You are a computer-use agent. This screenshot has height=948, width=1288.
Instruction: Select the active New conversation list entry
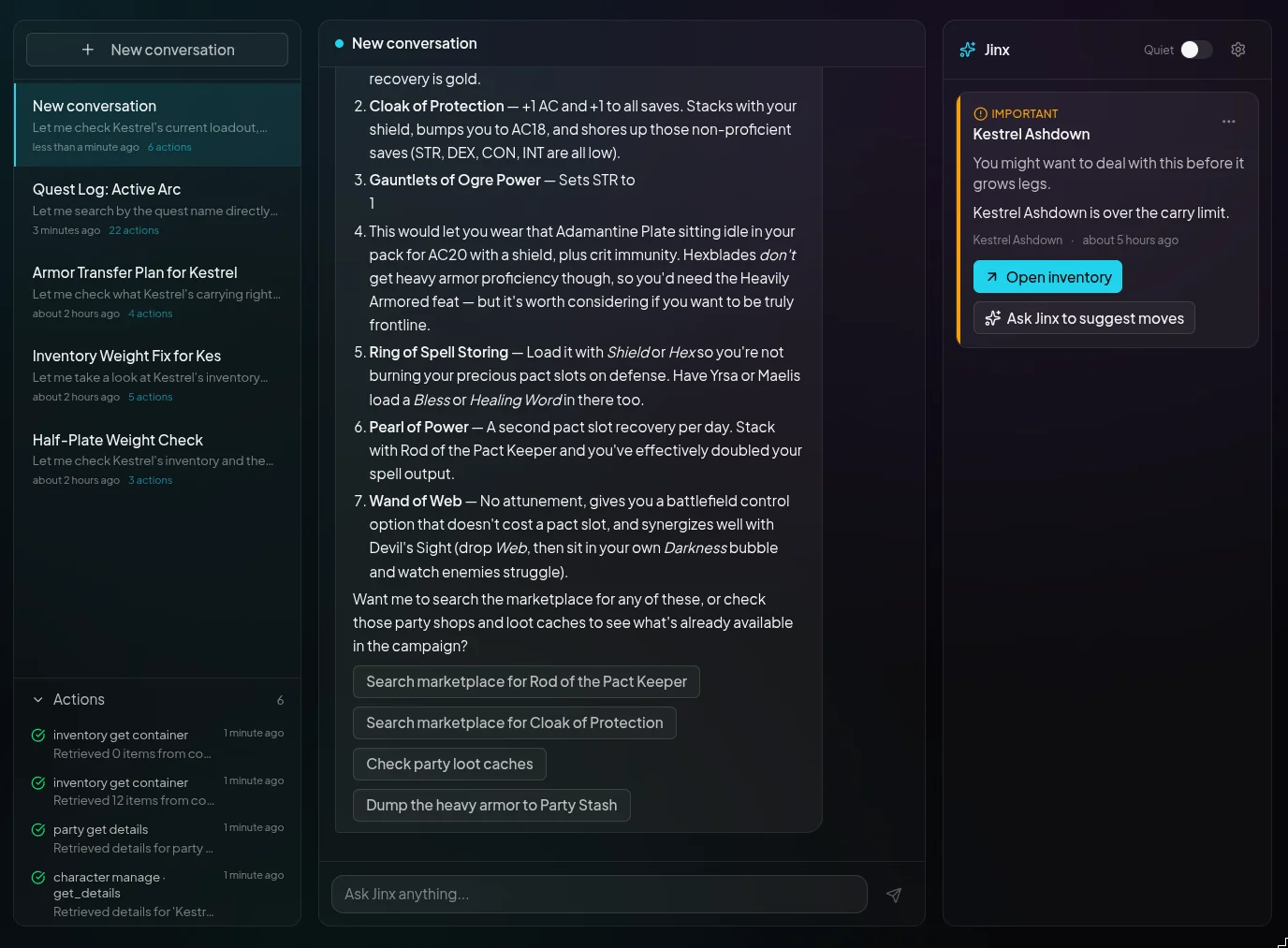[157, 125]
